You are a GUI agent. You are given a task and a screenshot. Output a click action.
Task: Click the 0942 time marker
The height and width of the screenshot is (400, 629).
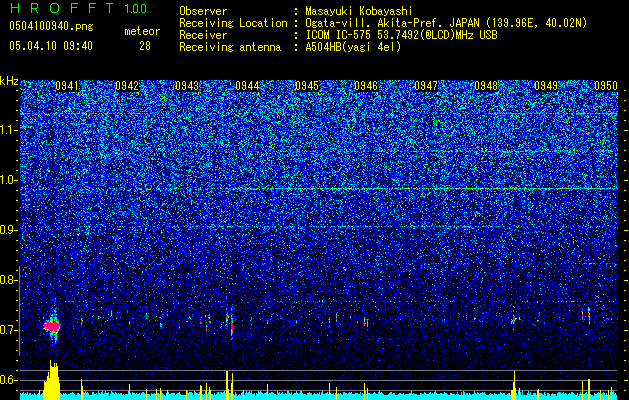127,86
